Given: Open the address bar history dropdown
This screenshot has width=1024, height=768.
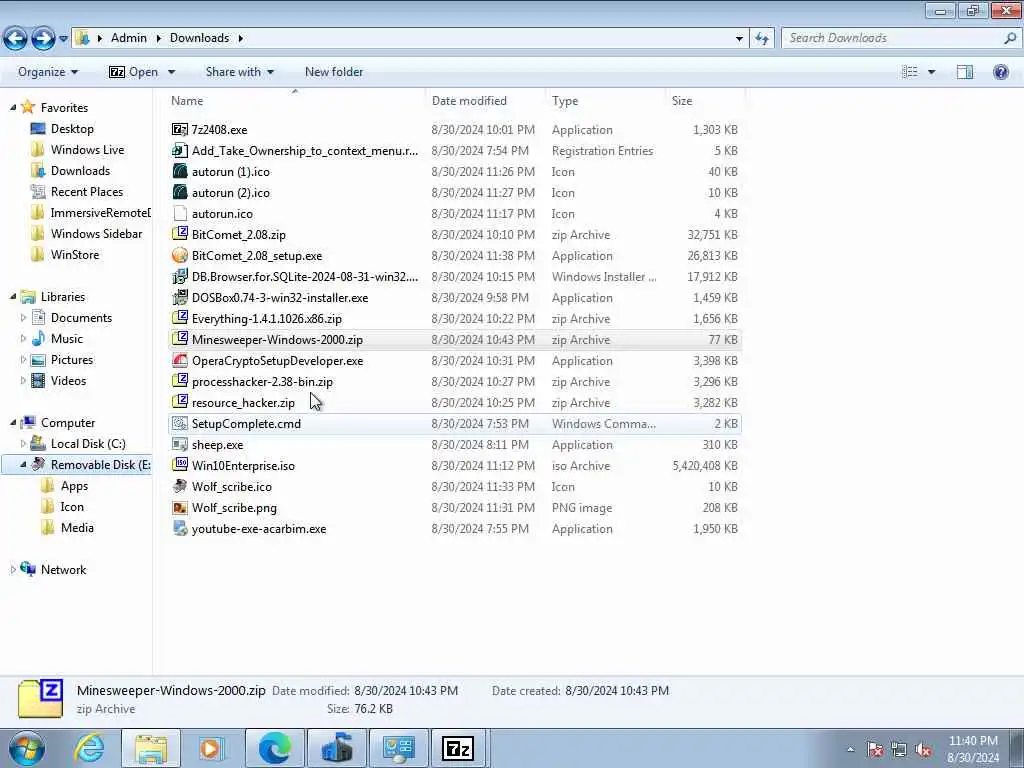Looking at the screenshot, I should pos(739,39).
